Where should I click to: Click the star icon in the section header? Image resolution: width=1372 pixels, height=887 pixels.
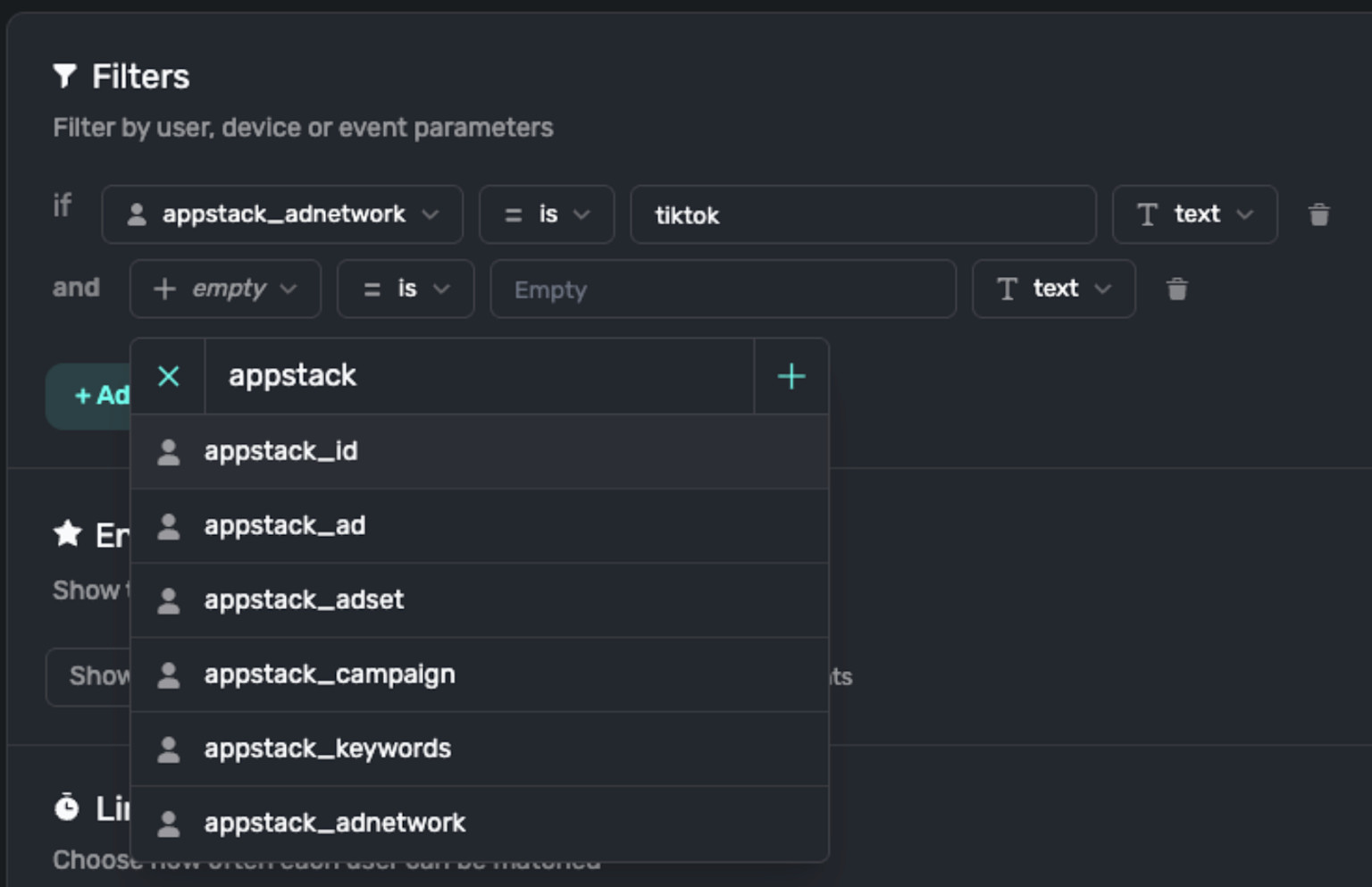[x=65, y=534]
